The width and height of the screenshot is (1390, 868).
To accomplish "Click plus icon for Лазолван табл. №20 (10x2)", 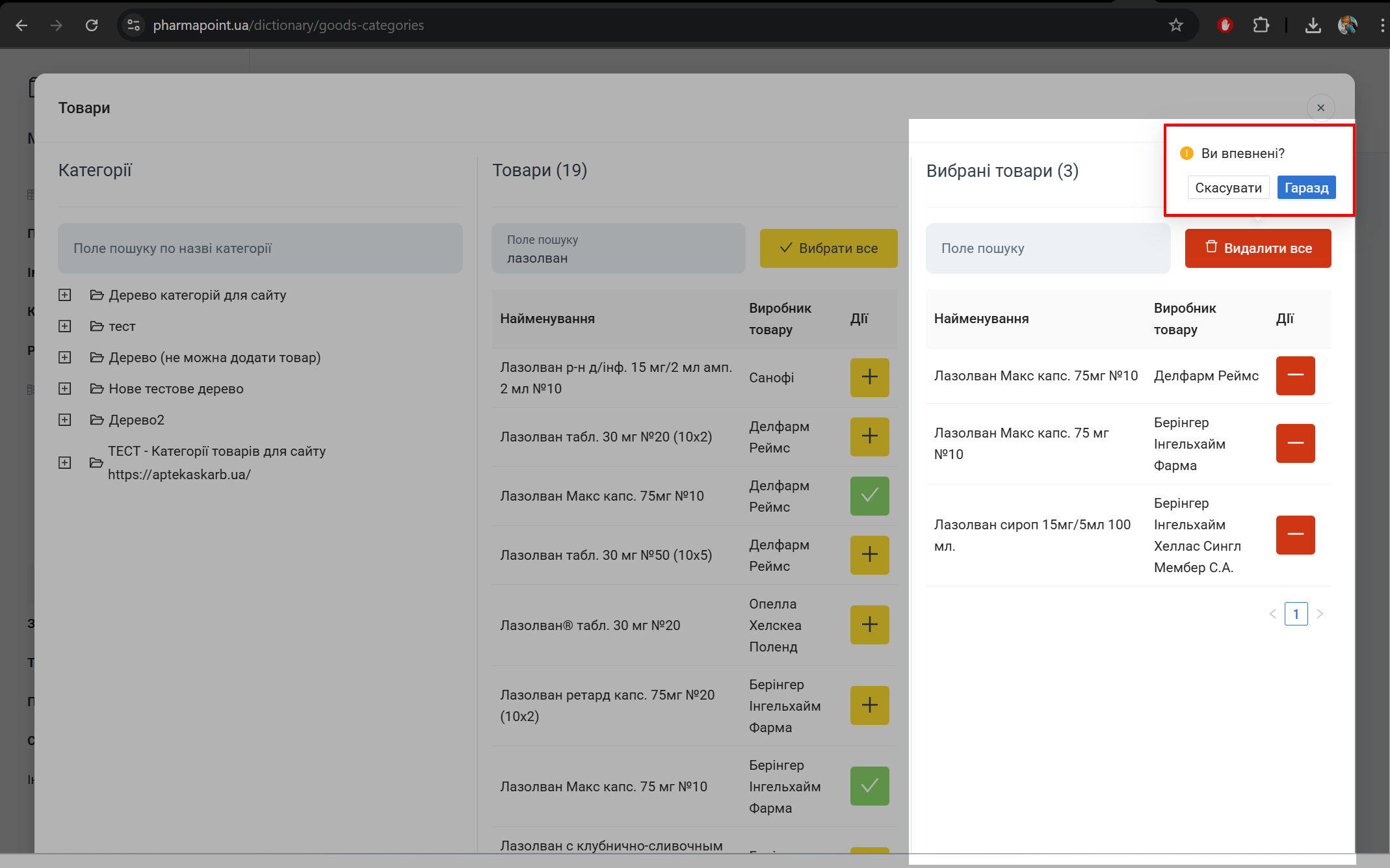I will (x=869, y=436).
